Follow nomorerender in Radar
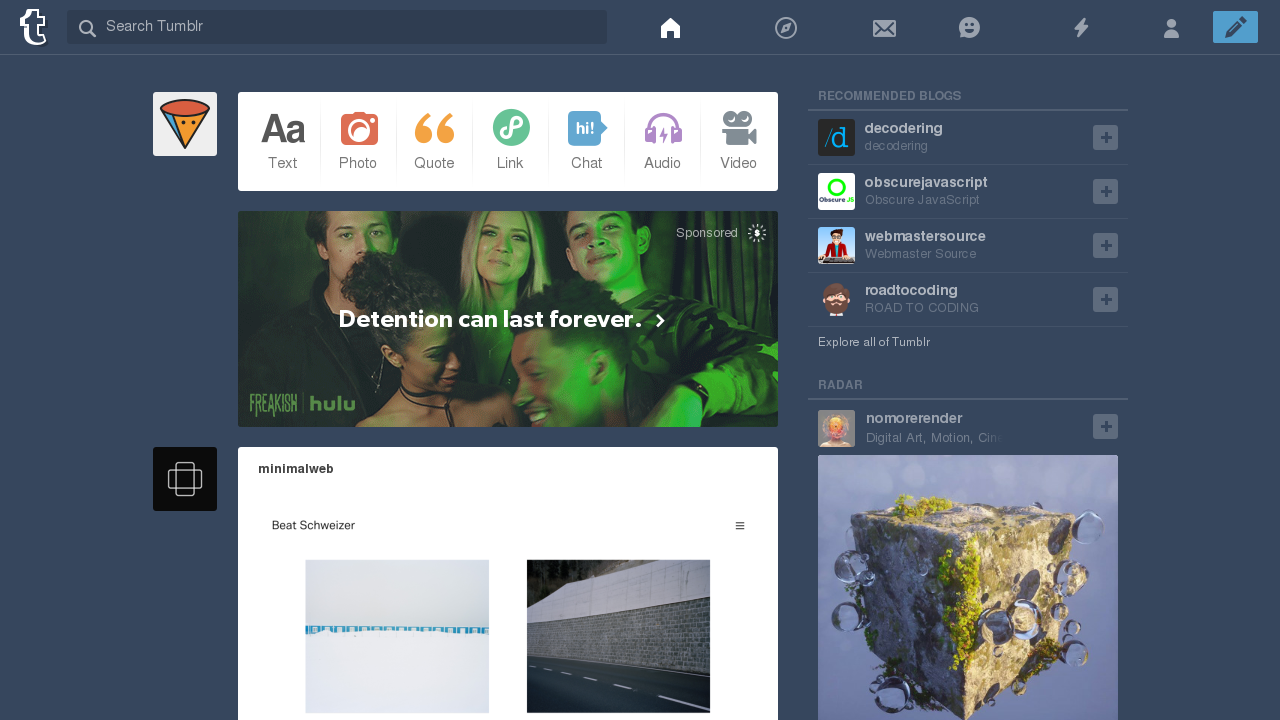 1105,427
